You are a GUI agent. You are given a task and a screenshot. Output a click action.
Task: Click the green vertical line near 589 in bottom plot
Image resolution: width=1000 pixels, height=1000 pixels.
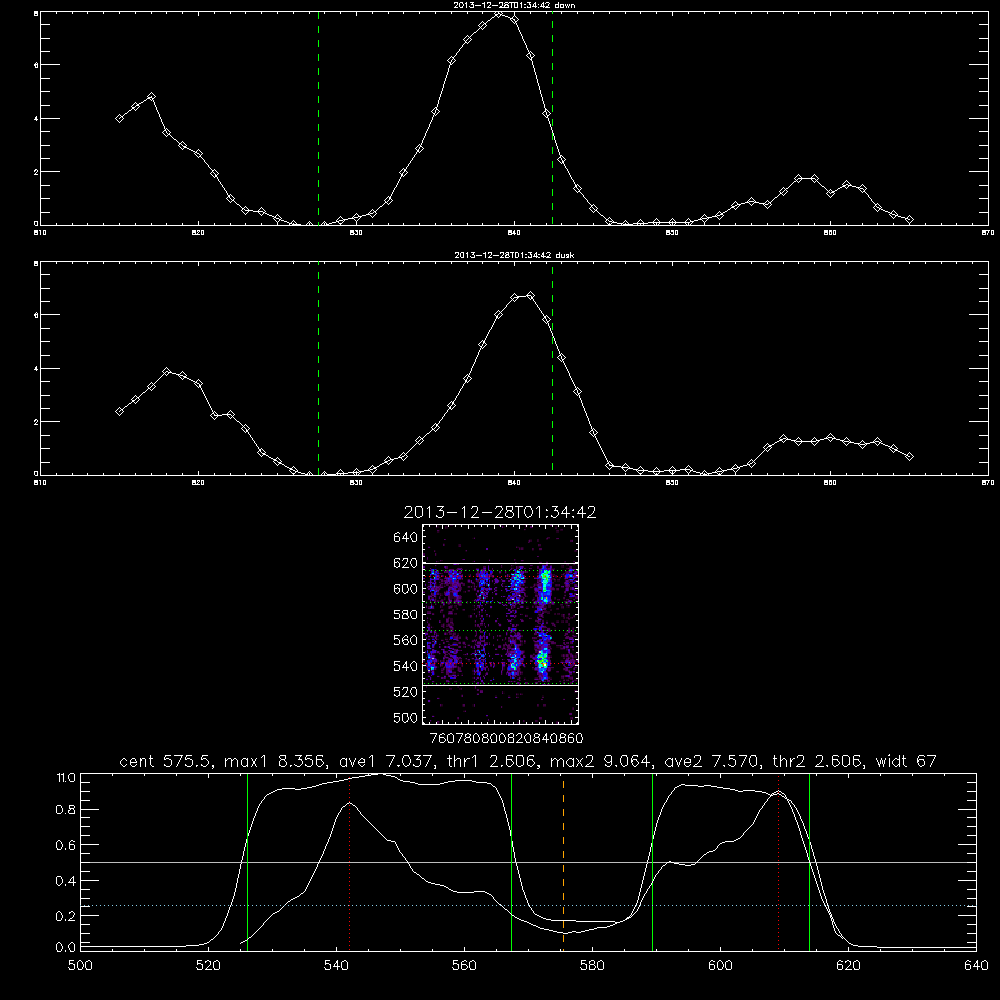click(x=652, y=861)
